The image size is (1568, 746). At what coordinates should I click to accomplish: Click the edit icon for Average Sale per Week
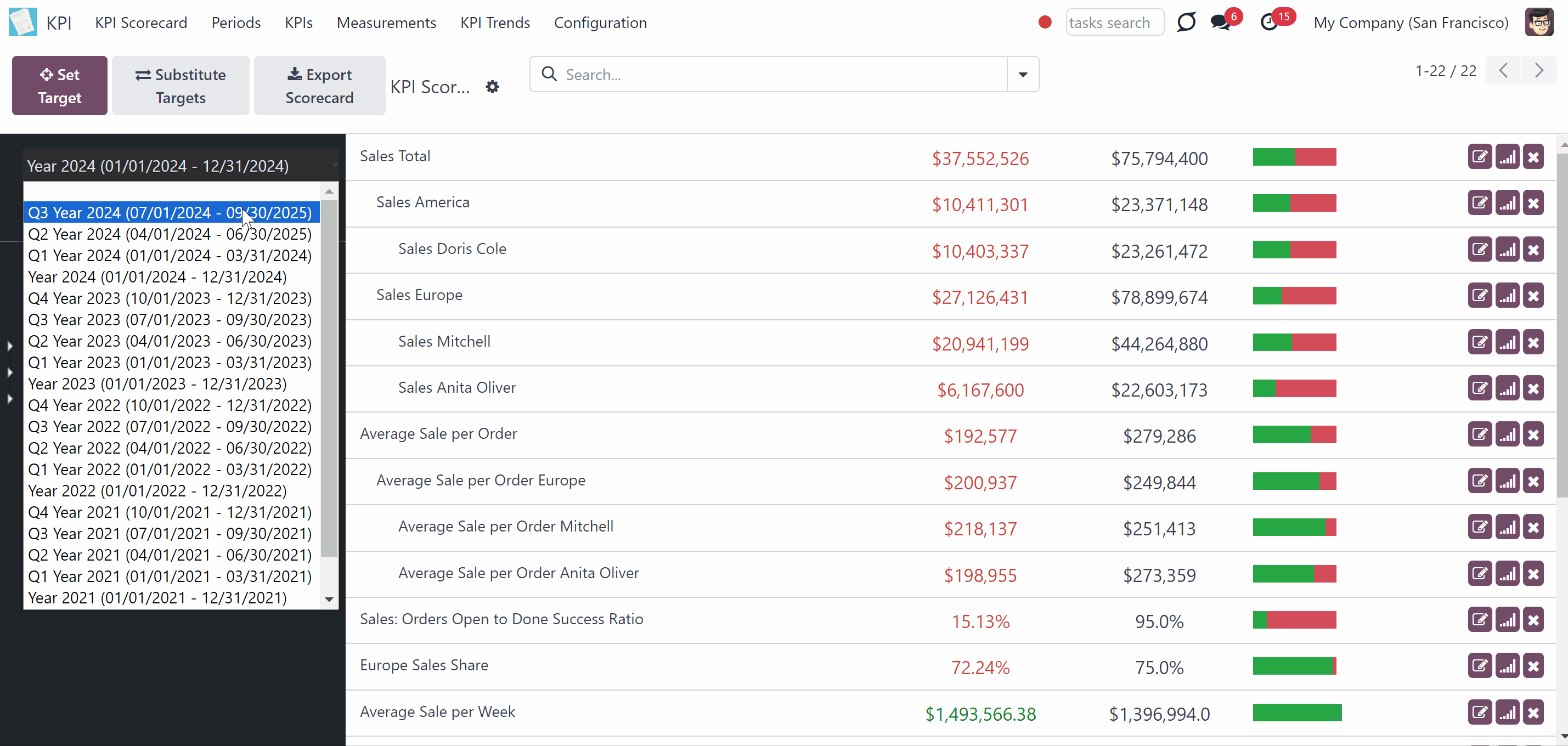point(1480,712)
